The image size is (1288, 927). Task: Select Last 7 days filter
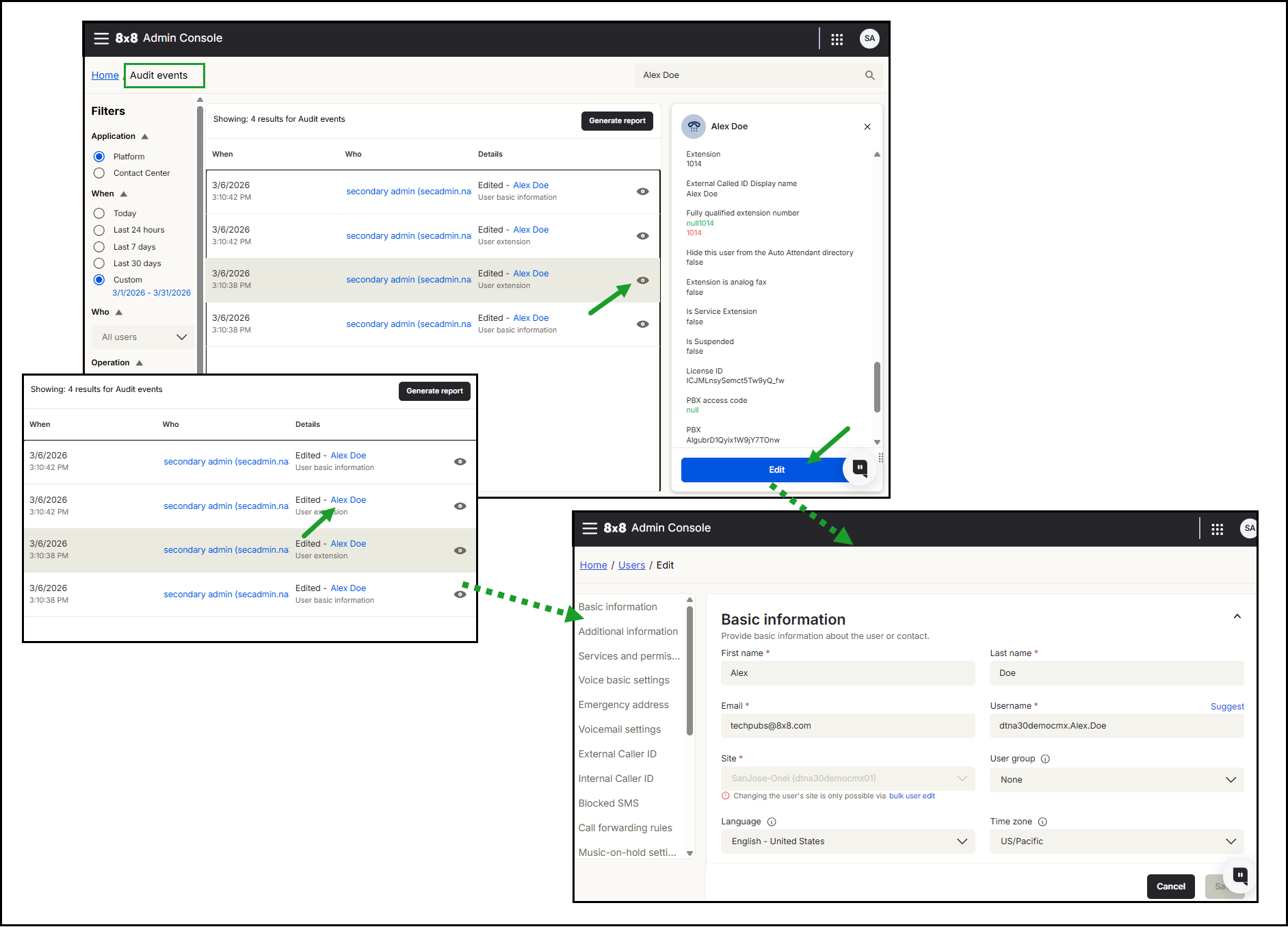pos(99,247)
